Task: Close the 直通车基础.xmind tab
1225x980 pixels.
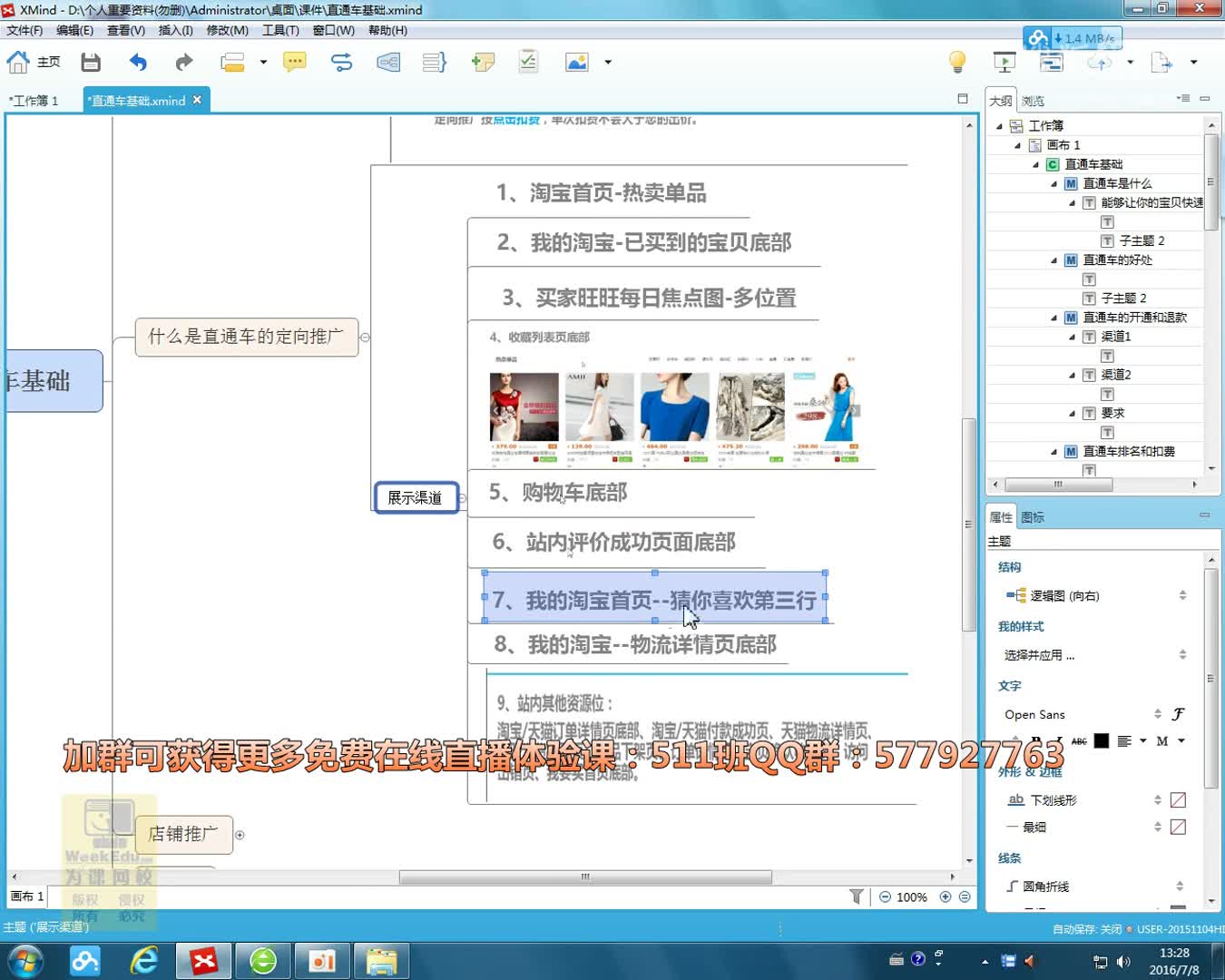Action: point(197,100)
